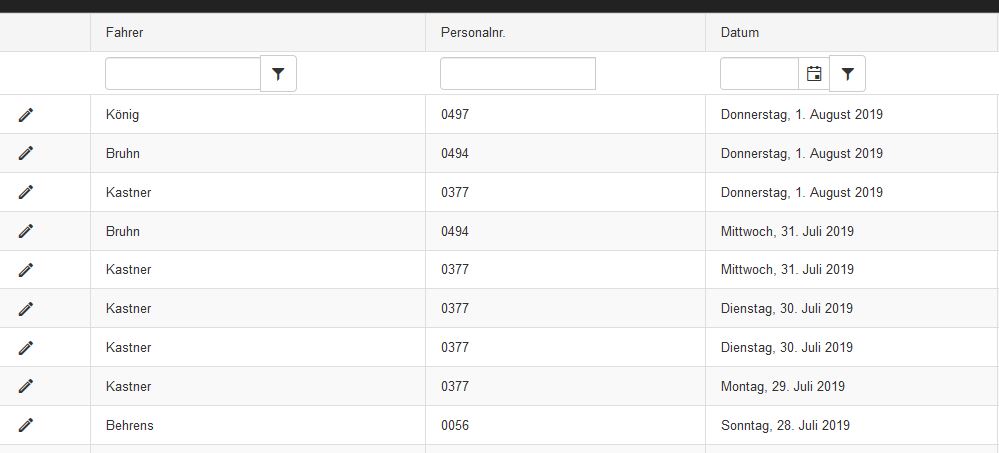Open filter options for Fahrer column
The width and height of the screenshot is (999, 453).
tap(278, 74)
